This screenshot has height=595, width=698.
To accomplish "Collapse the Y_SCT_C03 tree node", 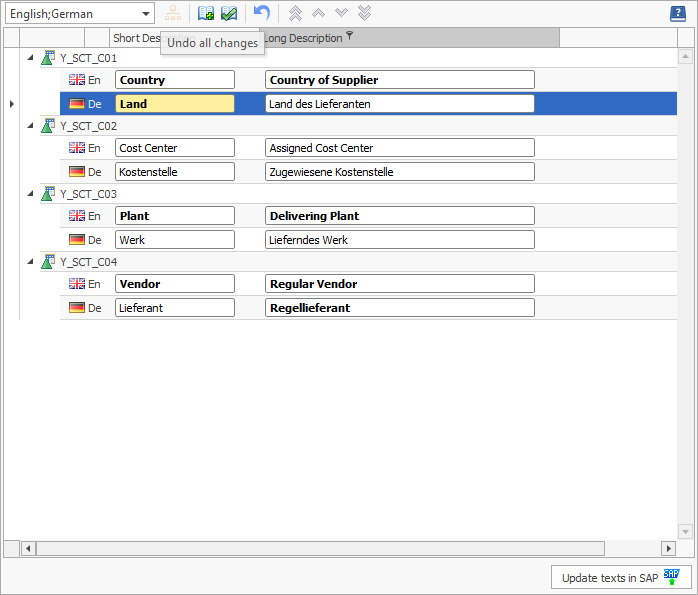I will tap(30, 194).
